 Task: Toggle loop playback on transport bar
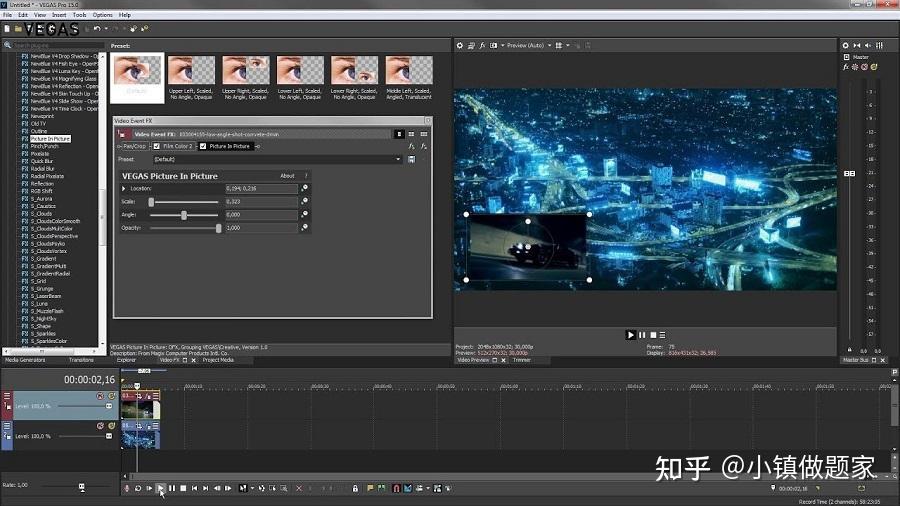(138, 488)
